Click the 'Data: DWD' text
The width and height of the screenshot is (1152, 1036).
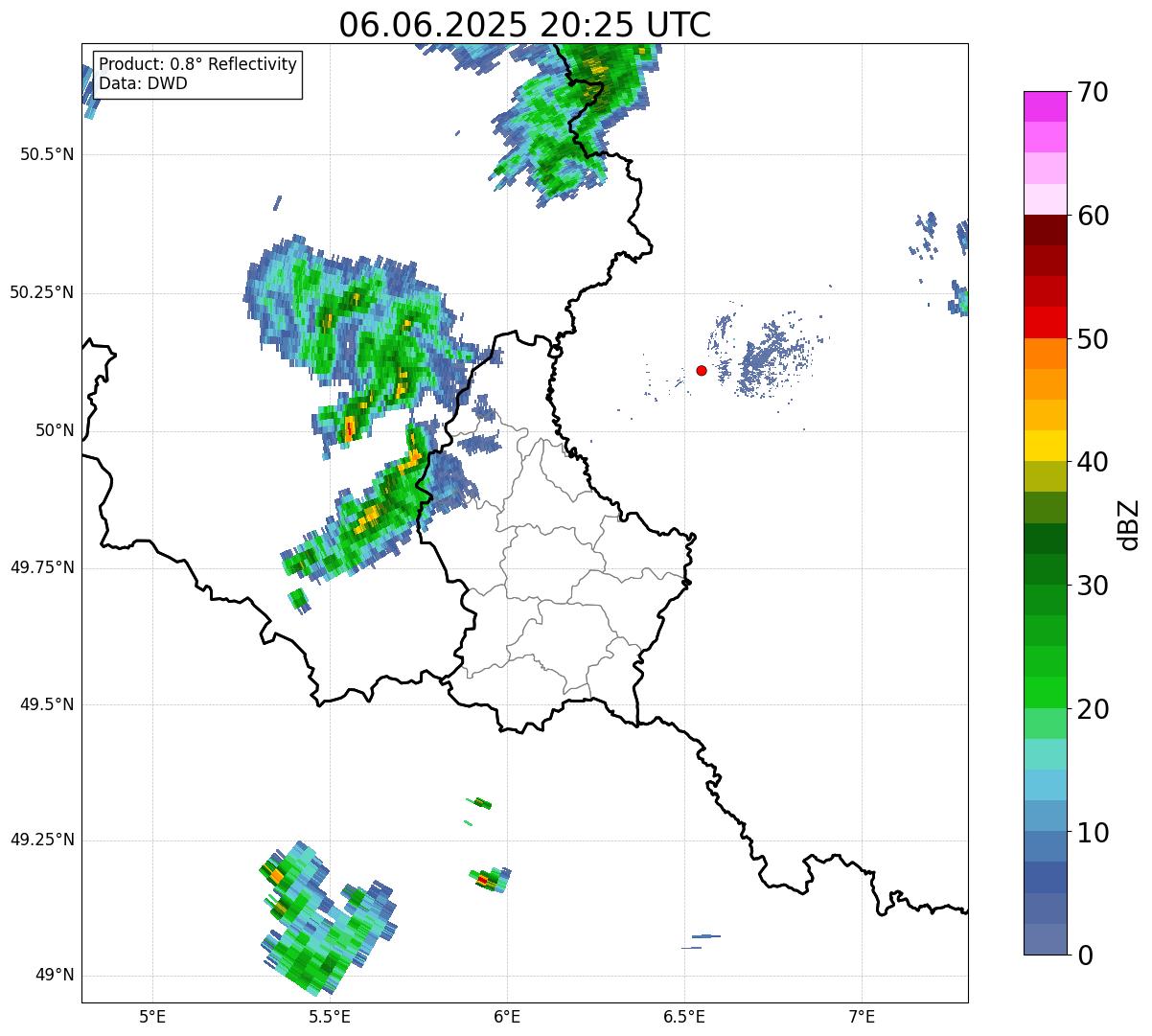point(143,83)
